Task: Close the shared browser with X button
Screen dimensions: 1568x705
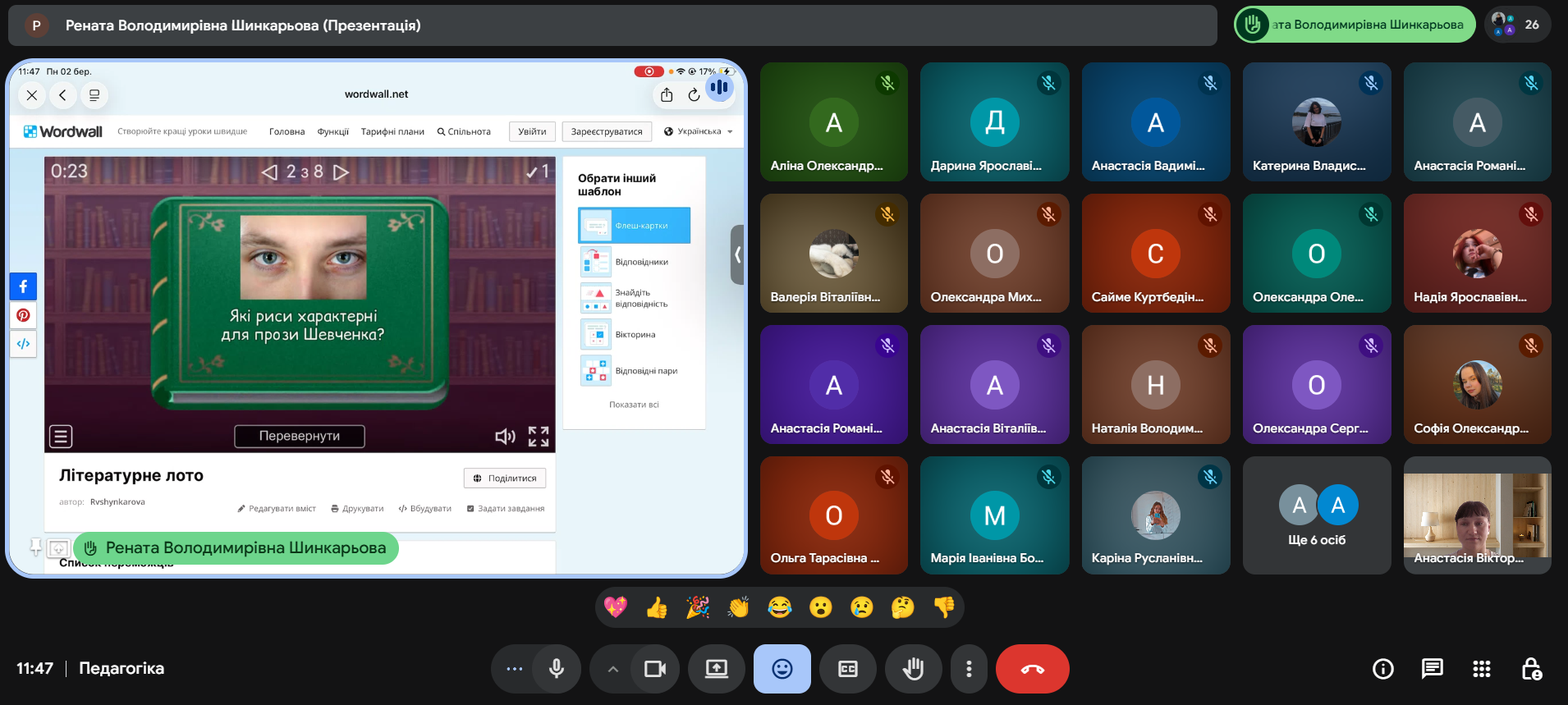Action: click(32, 95)
